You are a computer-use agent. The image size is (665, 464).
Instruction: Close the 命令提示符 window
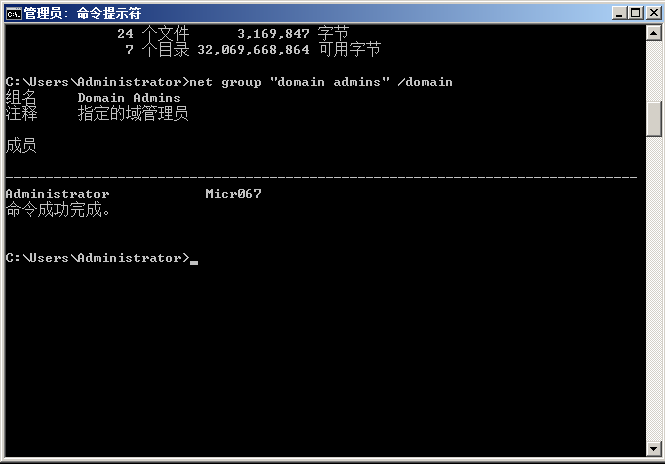tap(654, 13)
